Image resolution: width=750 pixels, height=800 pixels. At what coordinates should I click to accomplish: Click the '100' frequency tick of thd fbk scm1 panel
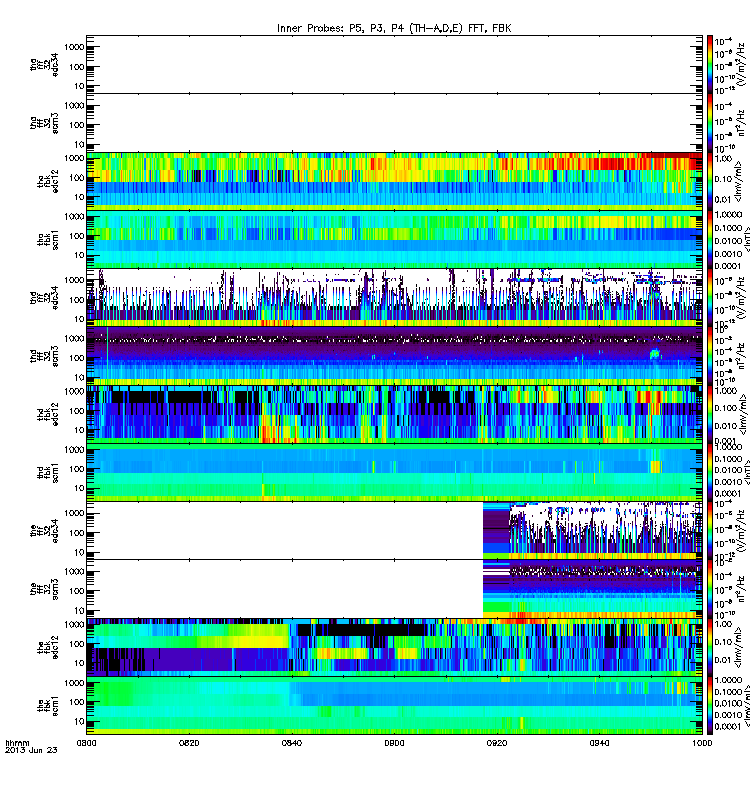(77, 469)
